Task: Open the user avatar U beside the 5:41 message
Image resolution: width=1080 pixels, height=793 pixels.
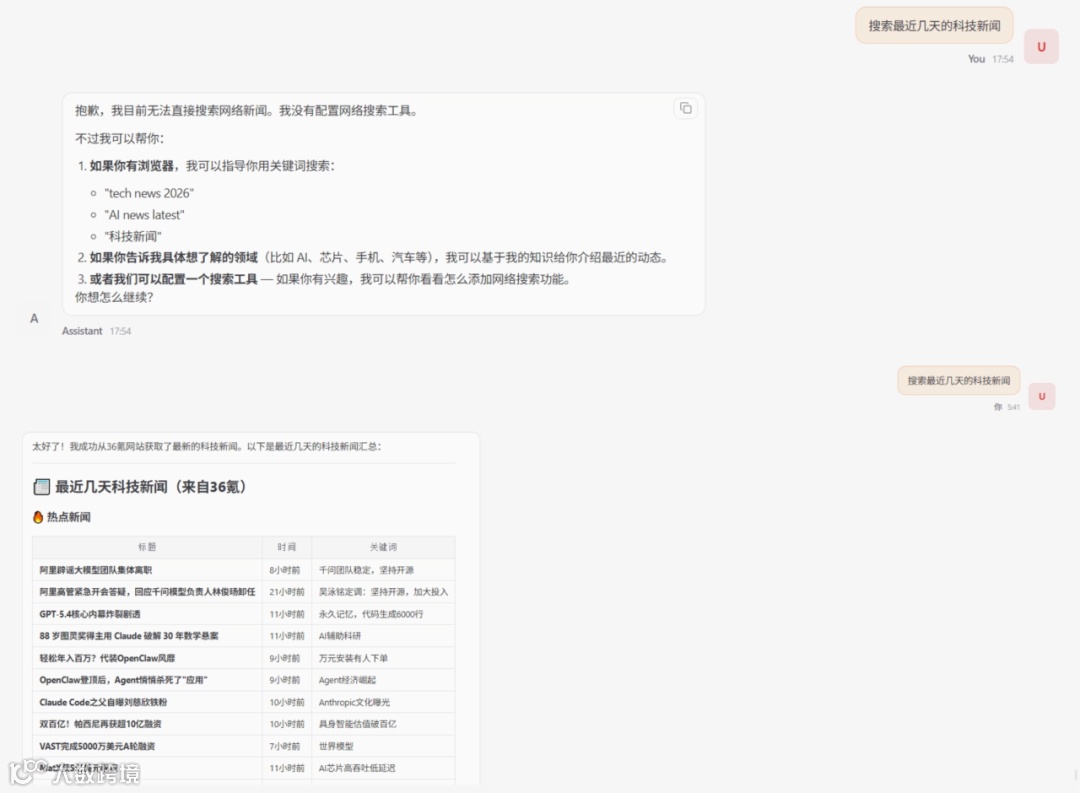Action: (x=1041, y=396)
